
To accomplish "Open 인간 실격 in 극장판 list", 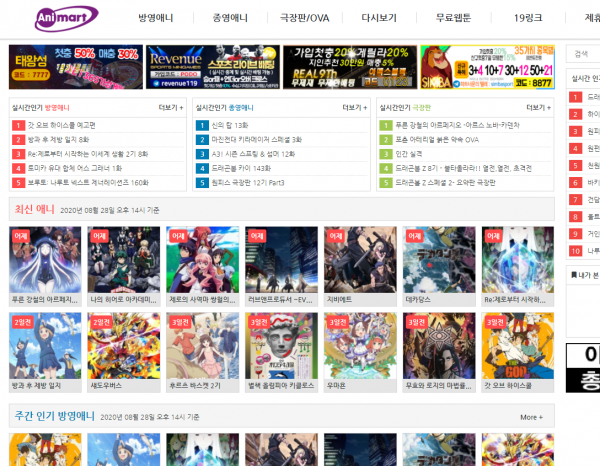I will pyautogui.click(x=409, y=154).
